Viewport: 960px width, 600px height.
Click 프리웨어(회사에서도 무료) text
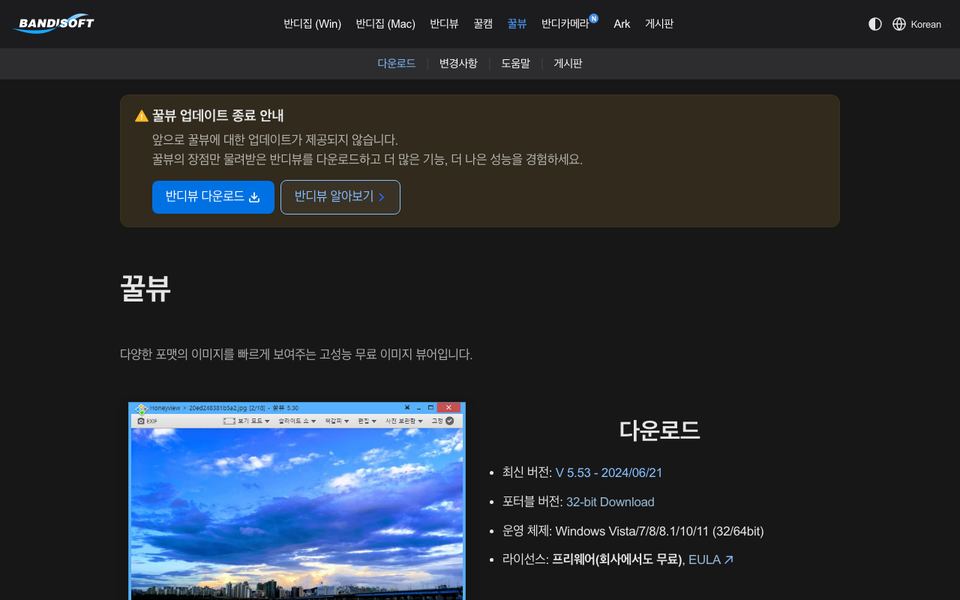(617, 560)
